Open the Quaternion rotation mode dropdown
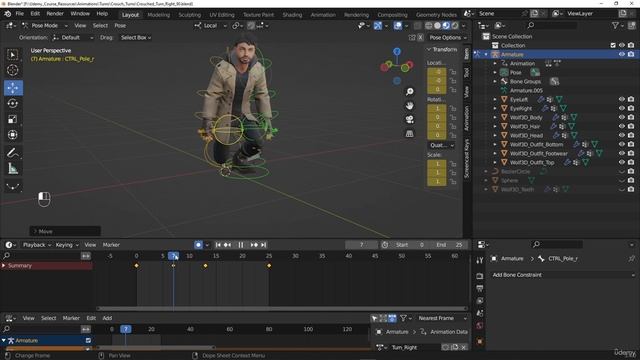640x360 pixels. pyautogui.click(x=441, y=145)
